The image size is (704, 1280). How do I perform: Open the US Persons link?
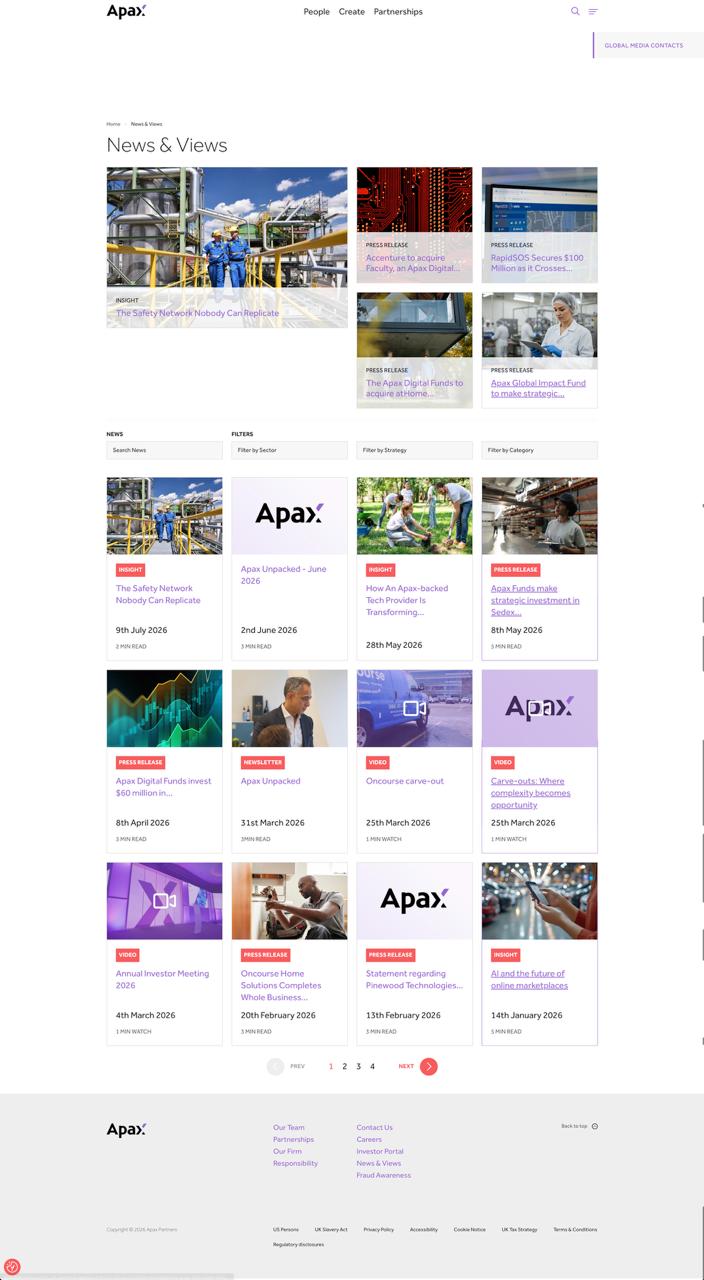tap(285, 1229)
